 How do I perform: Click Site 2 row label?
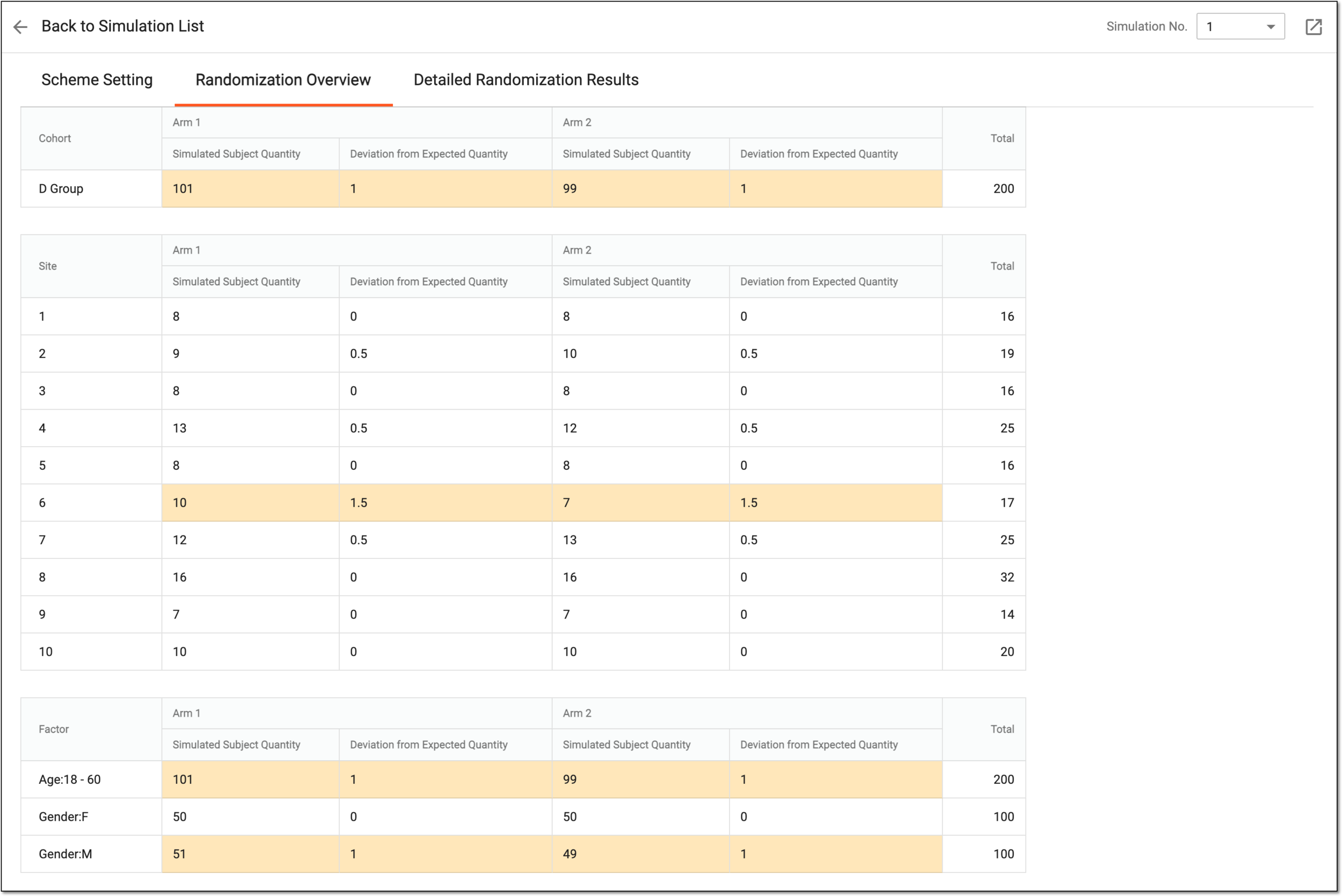click(x=42, y=354)
